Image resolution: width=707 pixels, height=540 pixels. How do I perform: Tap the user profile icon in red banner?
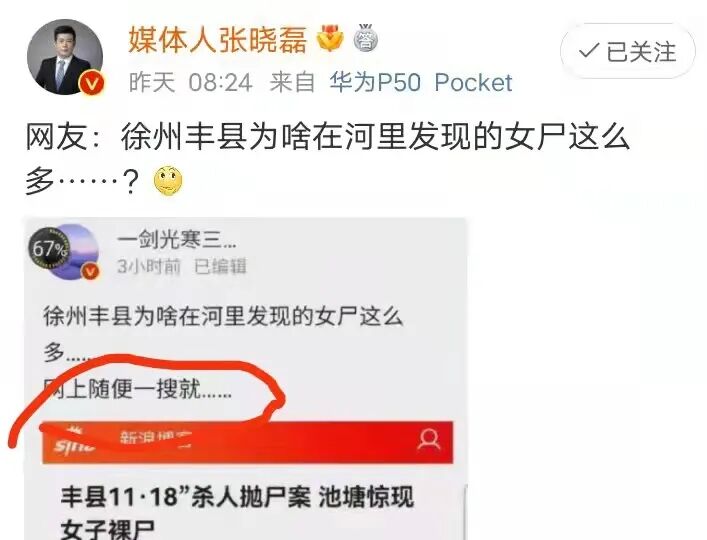[428, 439]
